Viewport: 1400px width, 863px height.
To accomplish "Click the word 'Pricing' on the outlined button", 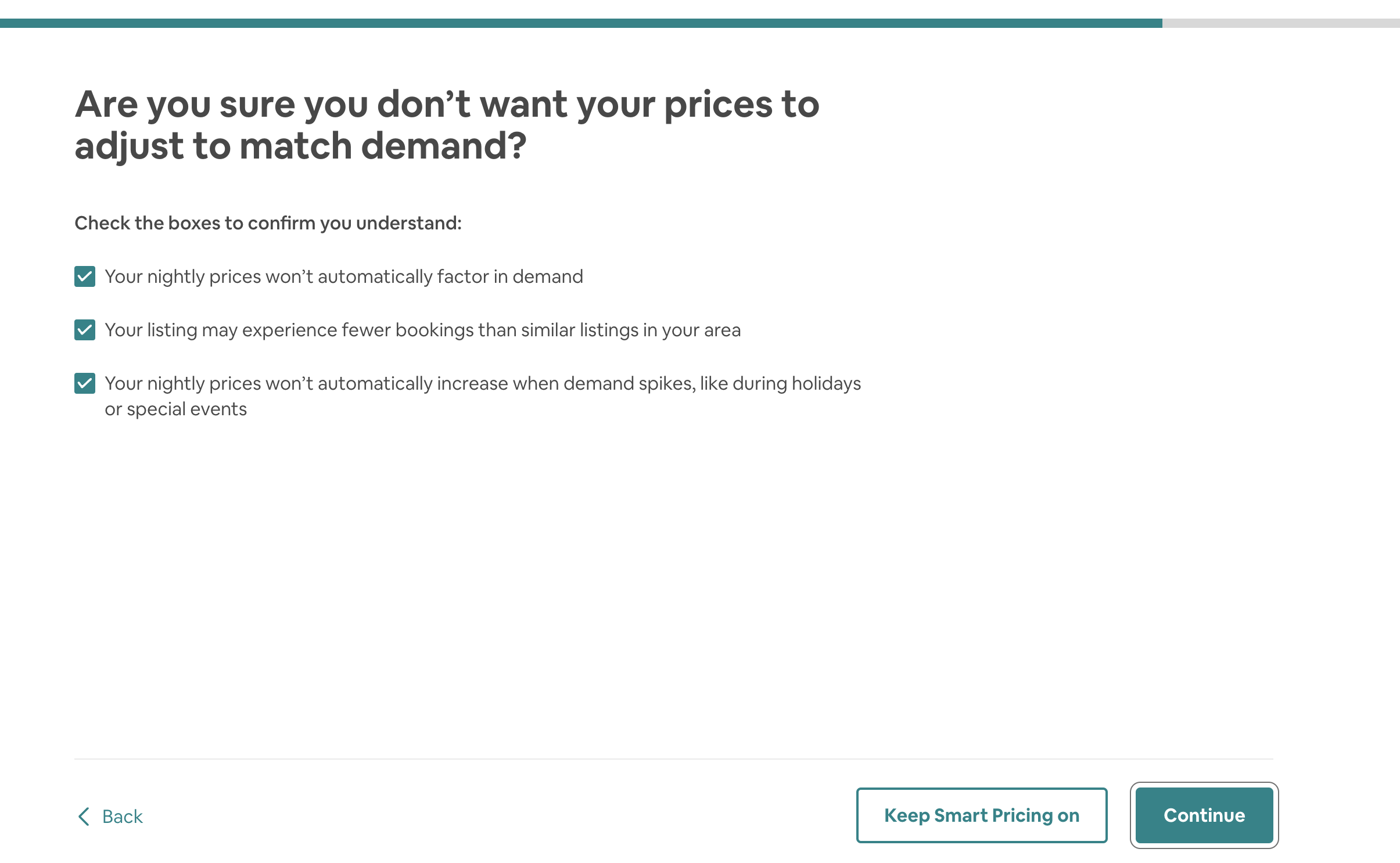I will tap(1022, 815).
